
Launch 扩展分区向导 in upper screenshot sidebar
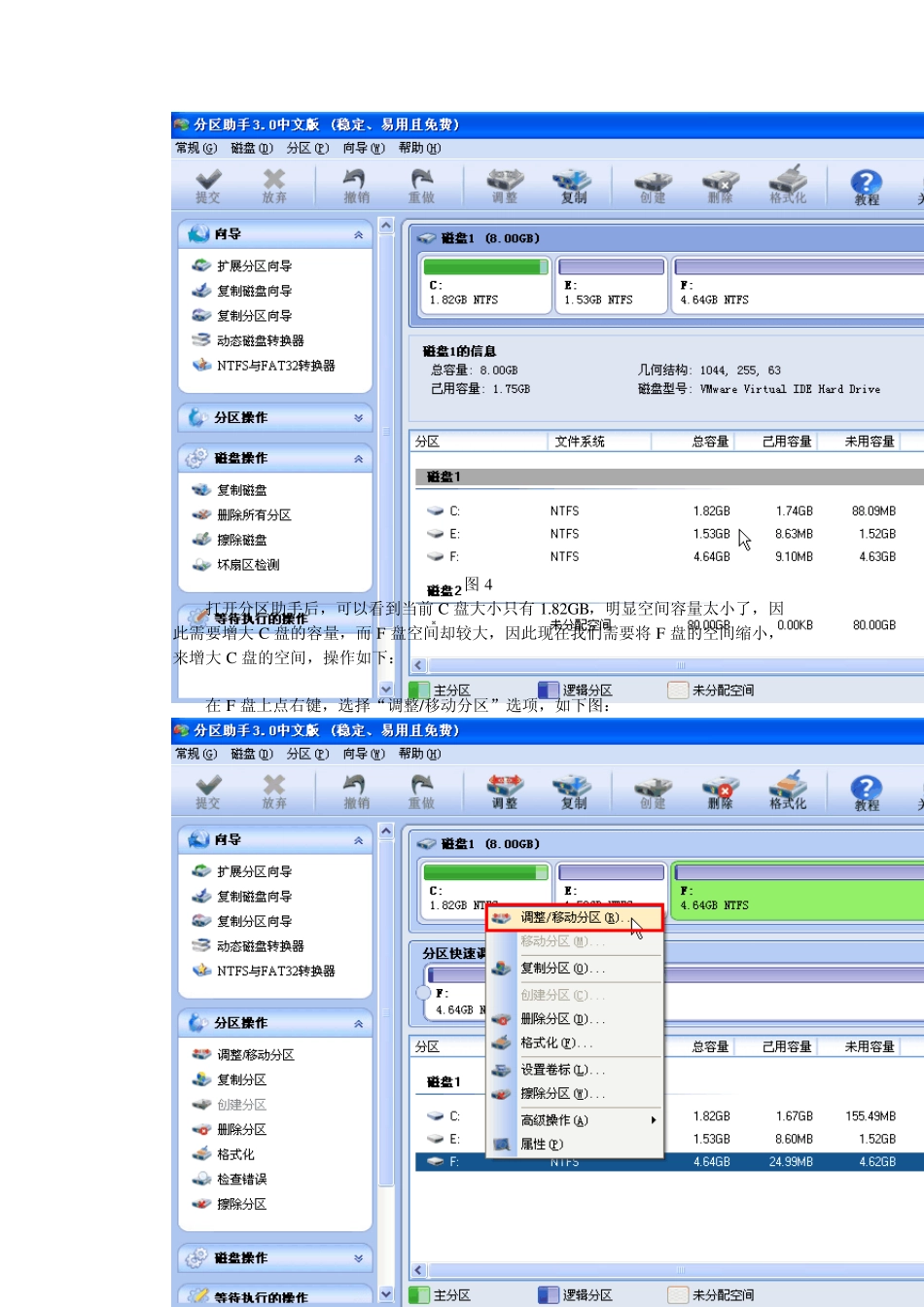click(x=242, y=265)
